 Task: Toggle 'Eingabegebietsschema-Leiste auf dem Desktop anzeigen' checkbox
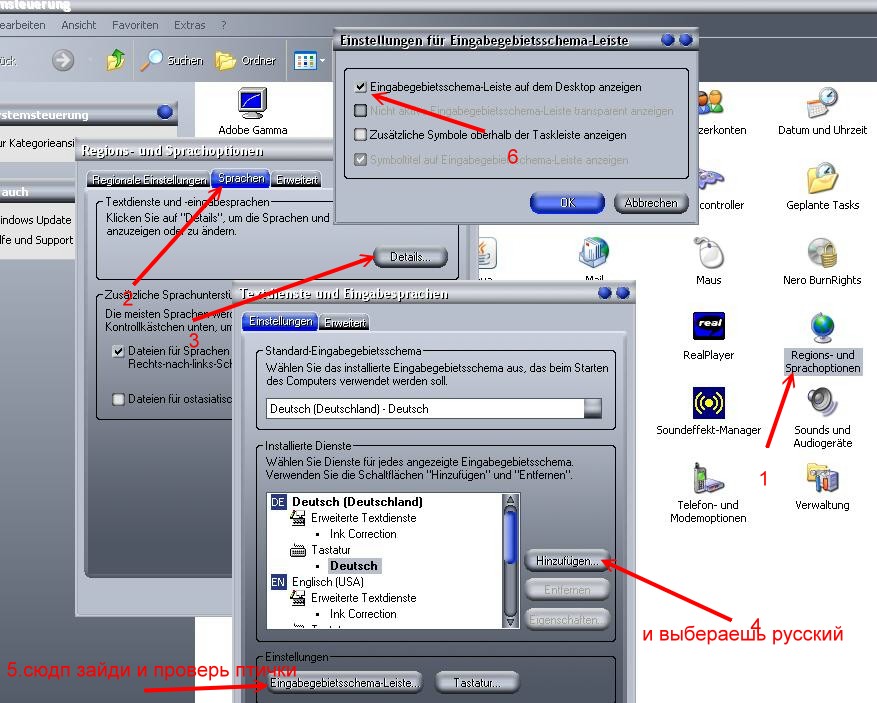coord(361,87)
